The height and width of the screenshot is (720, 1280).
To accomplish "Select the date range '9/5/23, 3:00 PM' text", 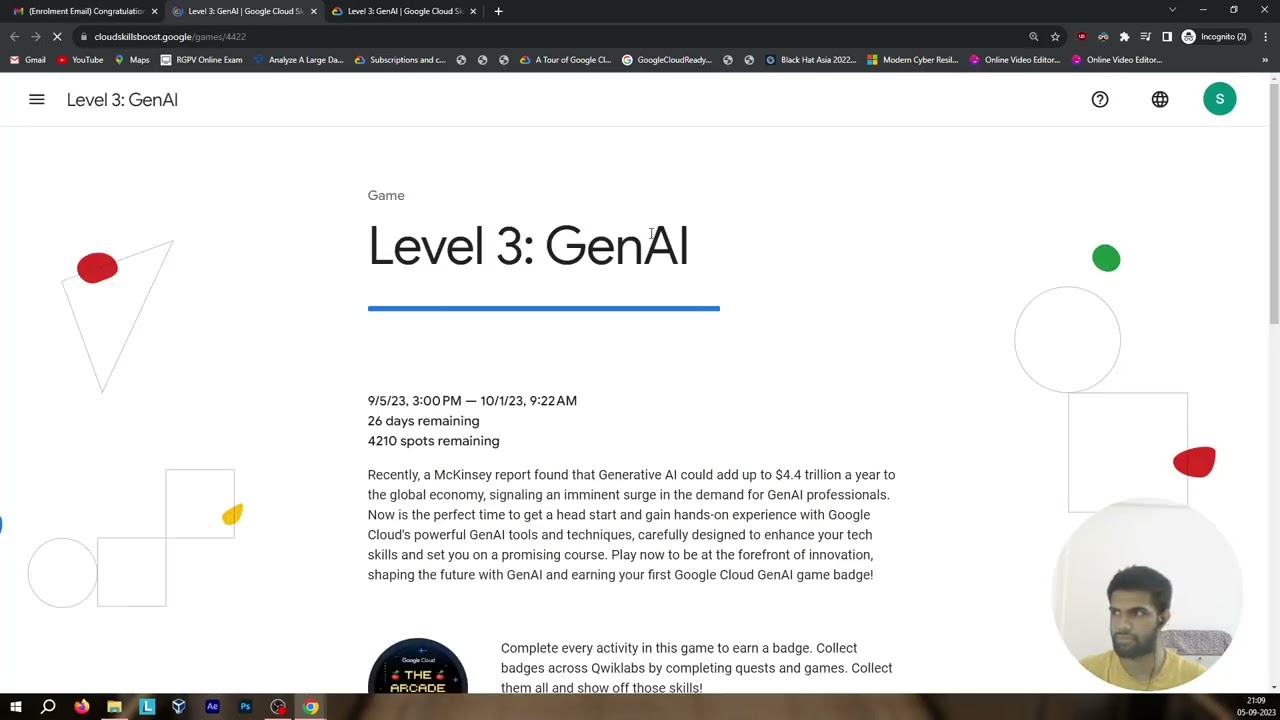I will pos(414,401).
